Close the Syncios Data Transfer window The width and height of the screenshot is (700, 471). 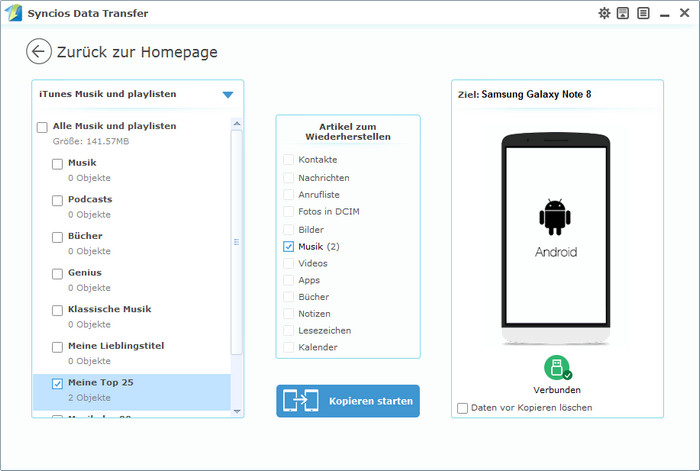[x=684, y=13]
